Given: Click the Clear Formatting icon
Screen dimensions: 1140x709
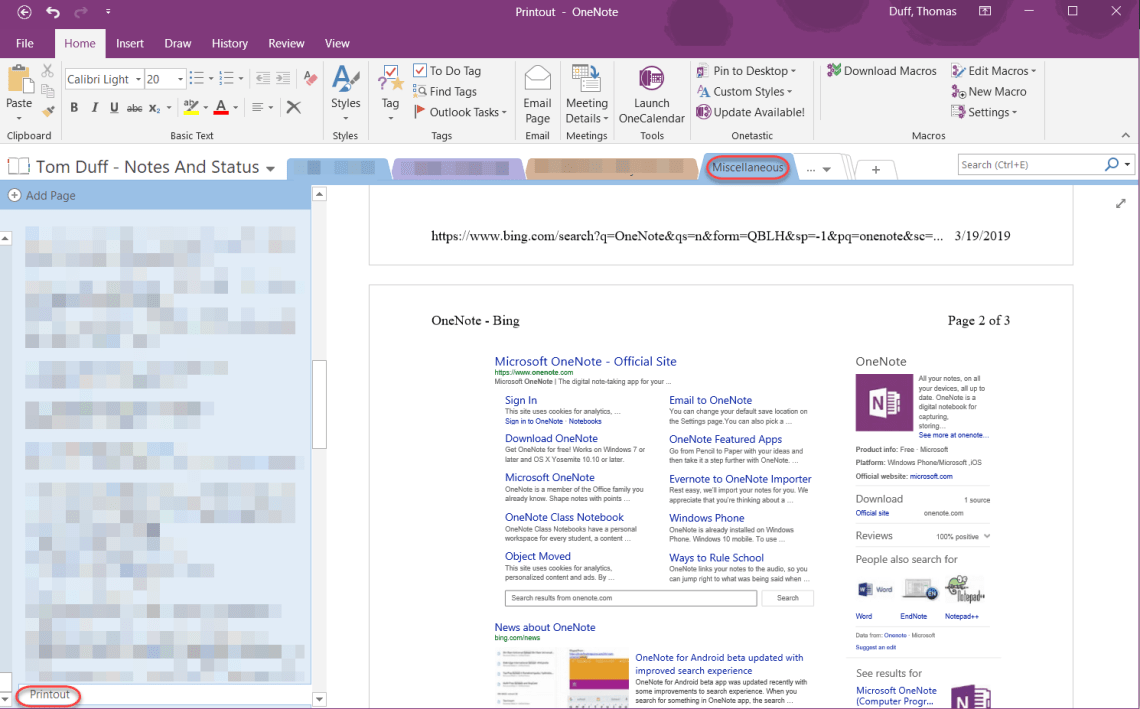Looking at the screenshot, I should point(293,107).
